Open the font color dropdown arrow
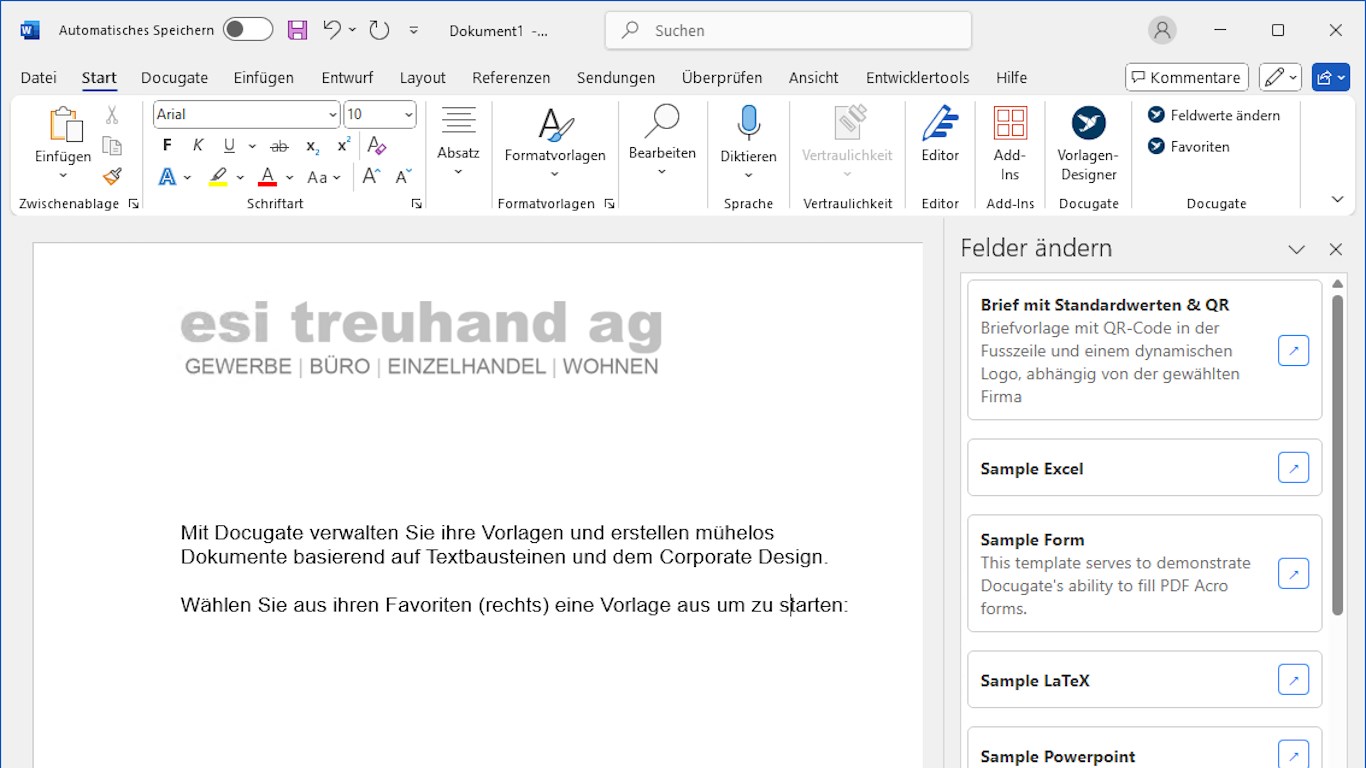The width and height of the screenshot is (1366, 768). [290, 178]
